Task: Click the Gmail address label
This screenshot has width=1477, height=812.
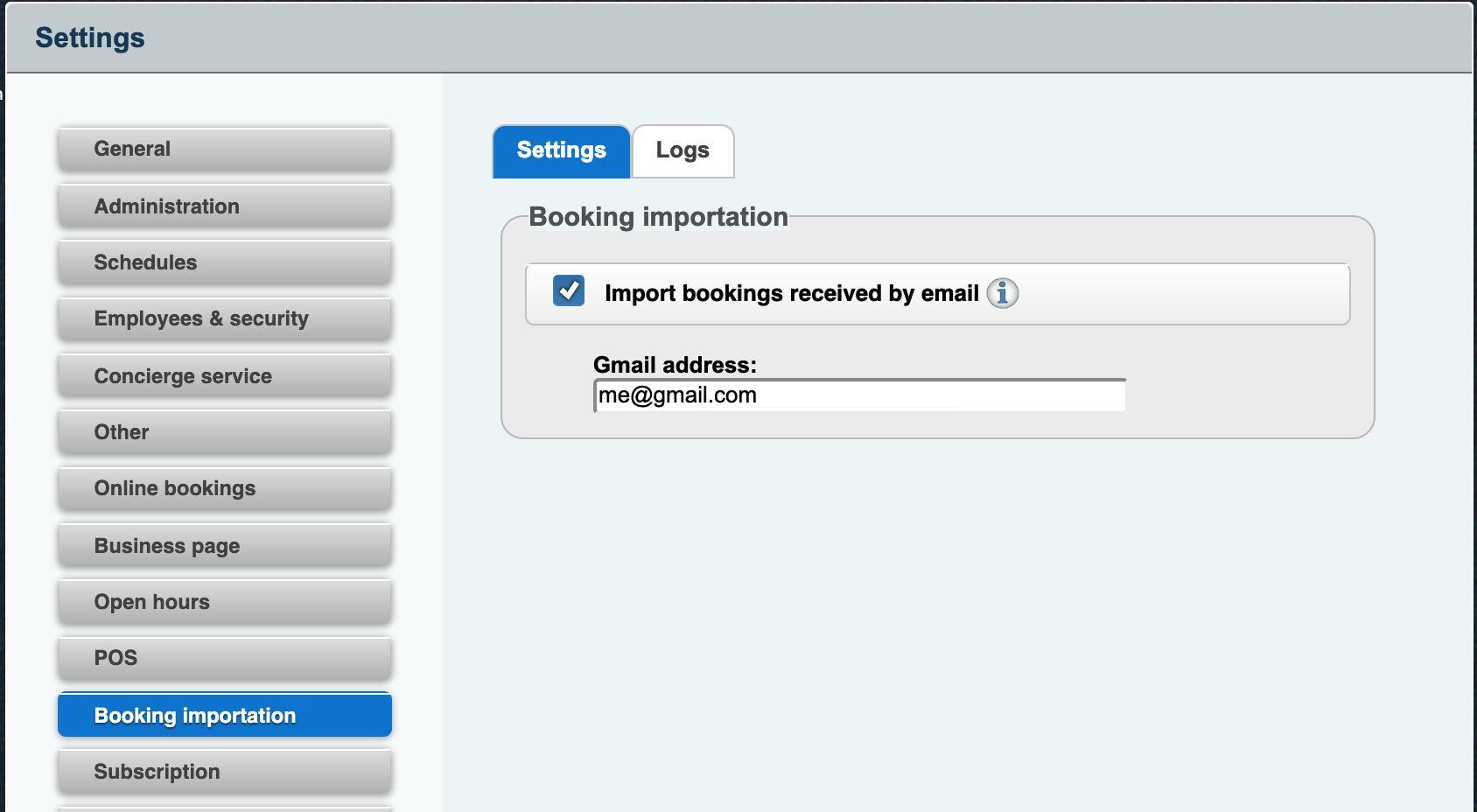Action: point(675,365)
